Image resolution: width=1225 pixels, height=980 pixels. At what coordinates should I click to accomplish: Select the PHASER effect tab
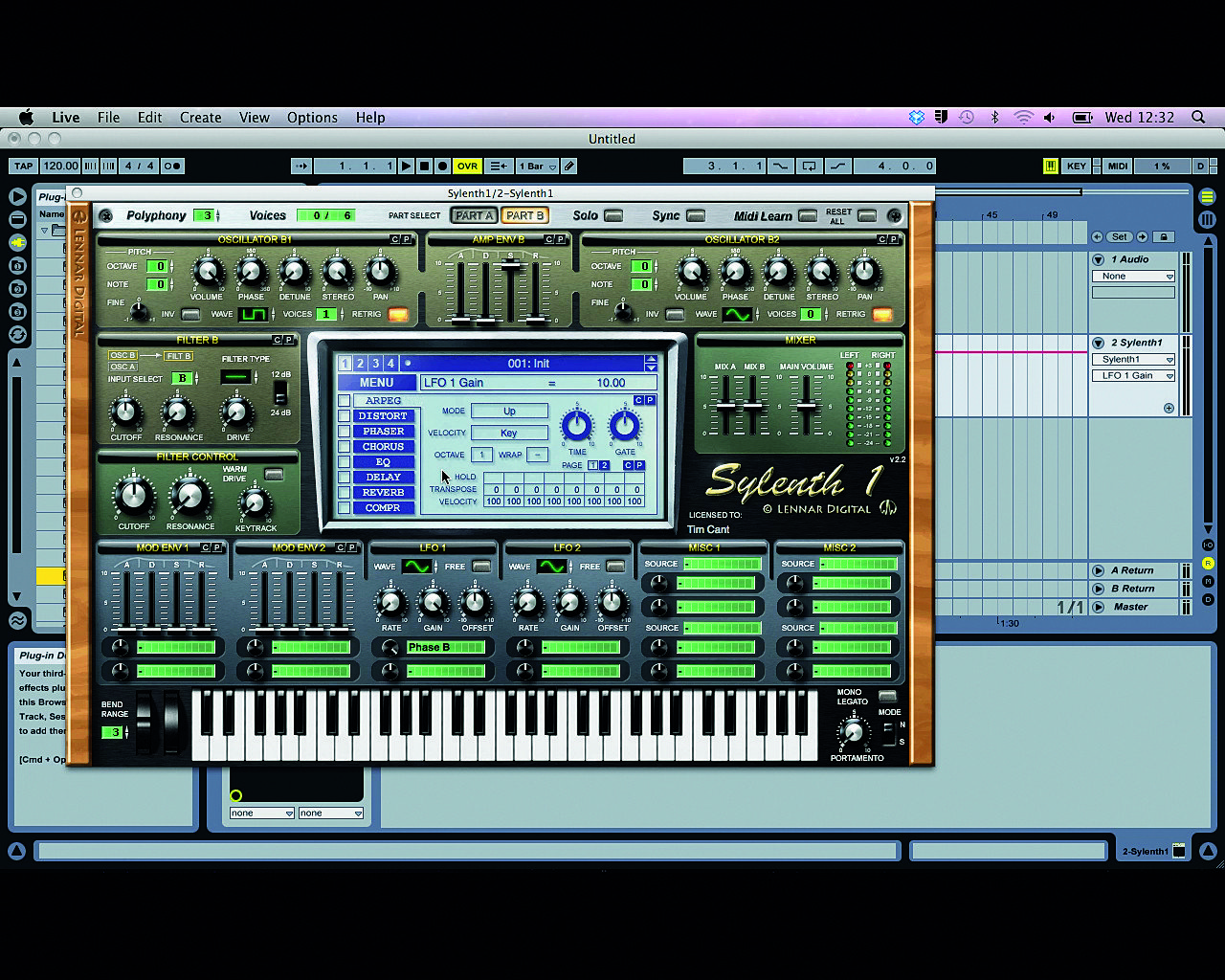[x=383, y=432]
